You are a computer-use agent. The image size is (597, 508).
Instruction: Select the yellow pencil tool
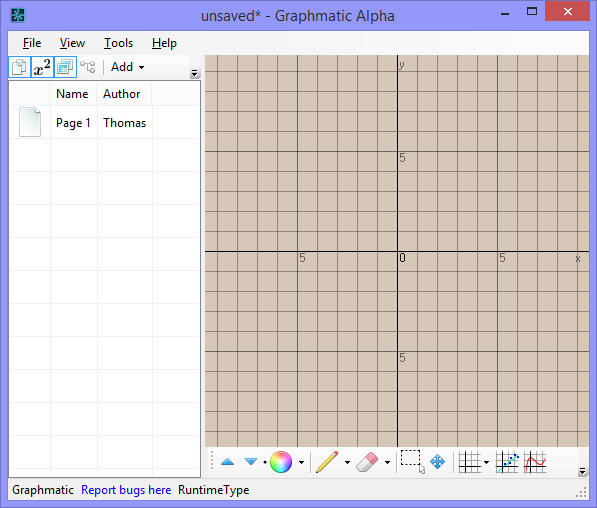pyautogui.click(x=327, y=462)
